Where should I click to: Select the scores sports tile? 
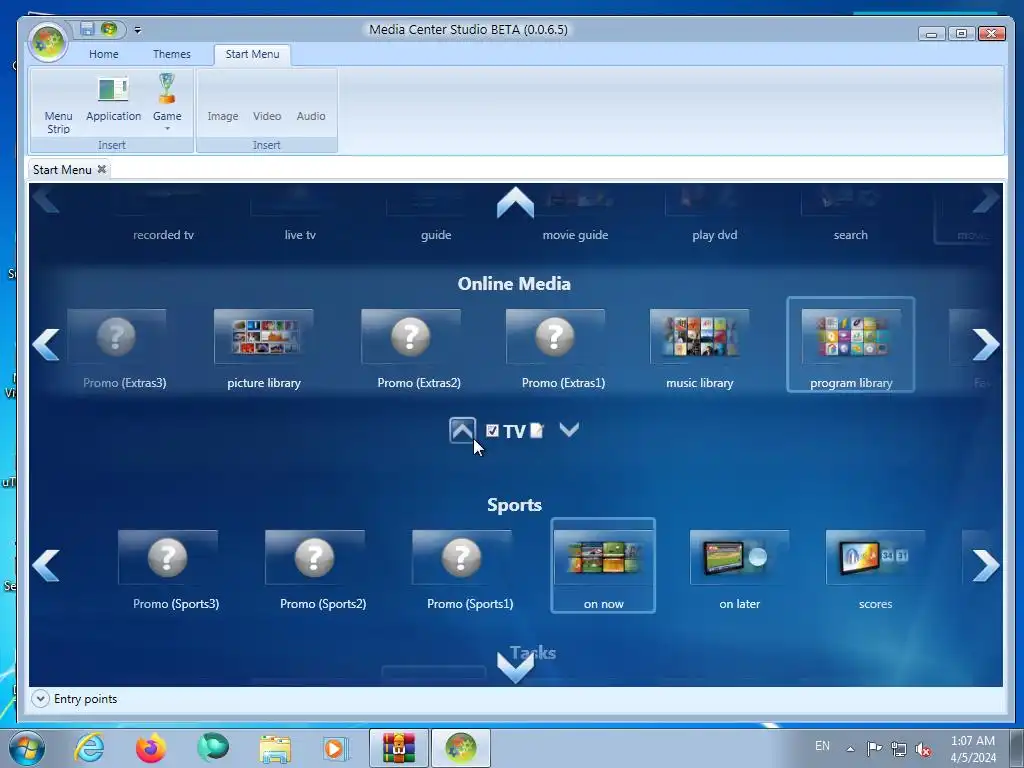click(876, 570)
